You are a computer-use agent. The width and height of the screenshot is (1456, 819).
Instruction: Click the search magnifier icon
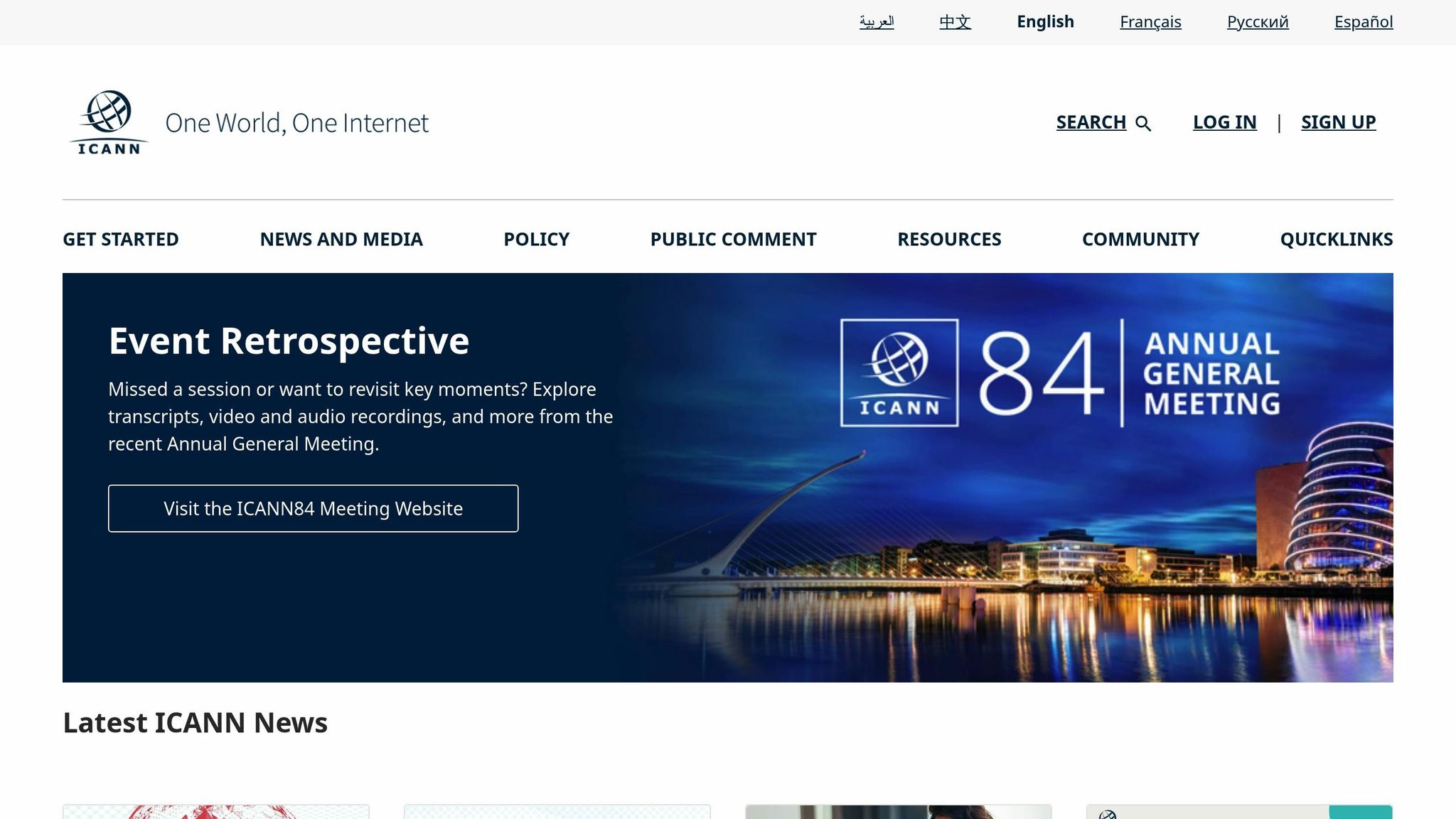point(1143,122)
